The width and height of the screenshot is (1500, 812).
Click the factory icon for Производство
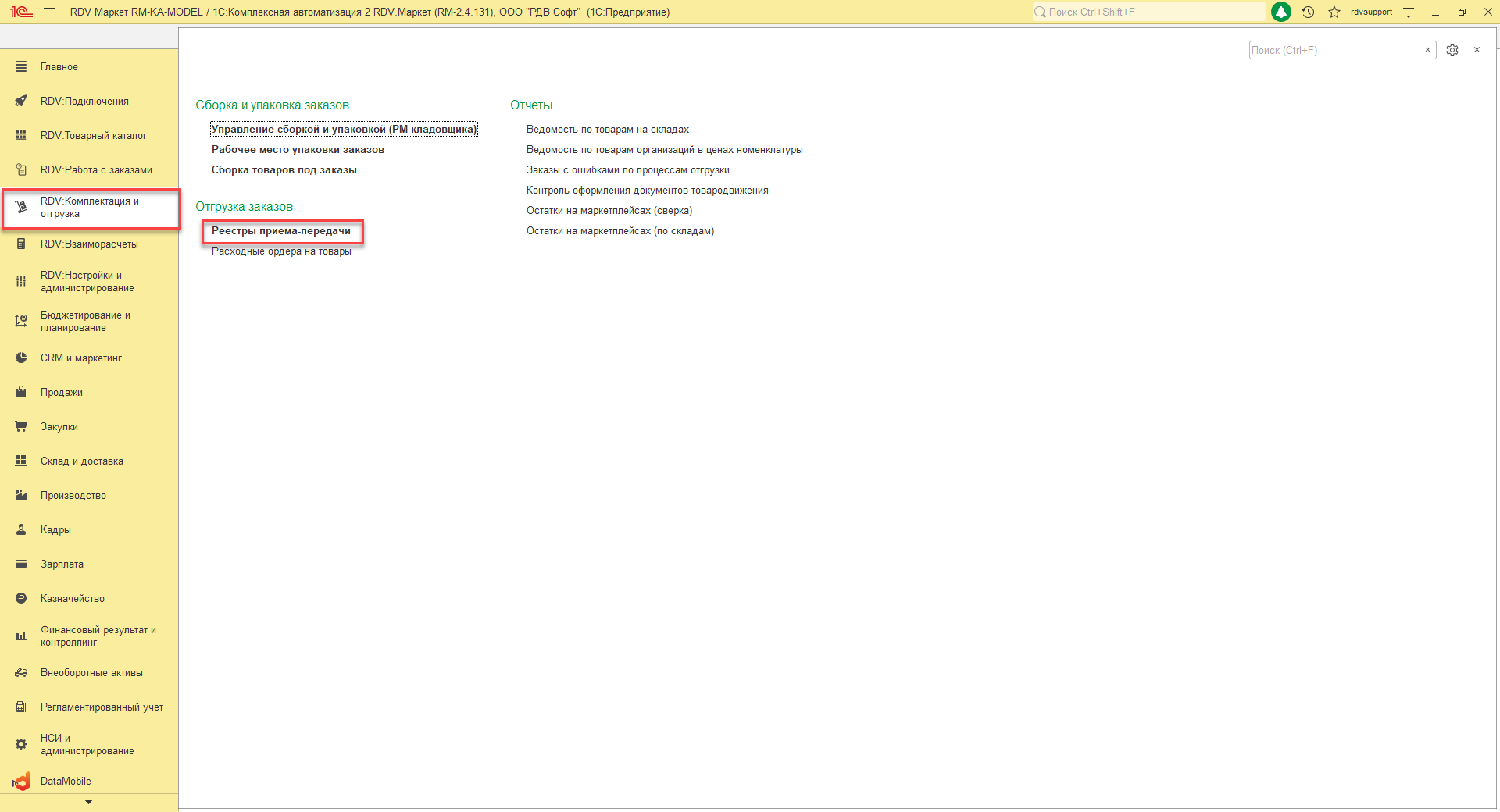point(21,496)
